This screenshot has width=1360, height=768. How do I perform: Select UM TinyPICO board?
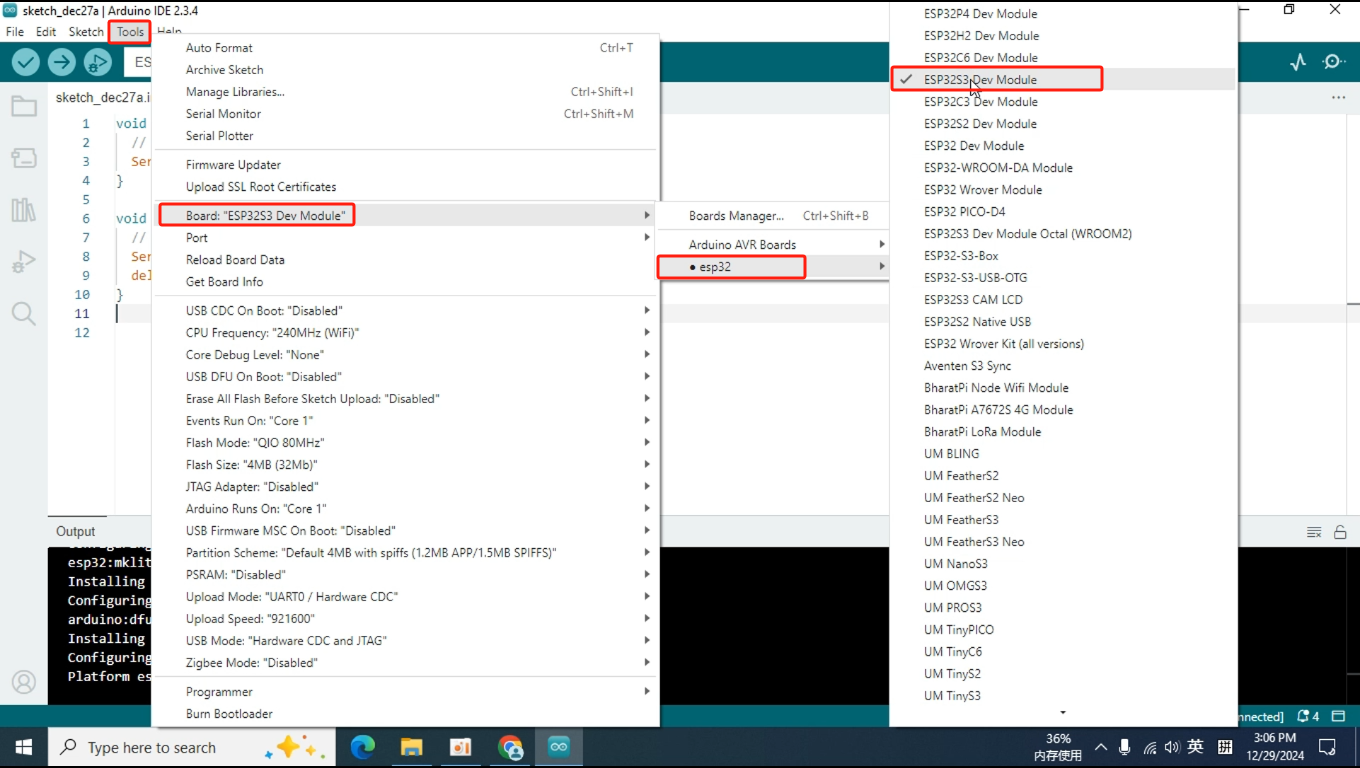coord(1062,630)
